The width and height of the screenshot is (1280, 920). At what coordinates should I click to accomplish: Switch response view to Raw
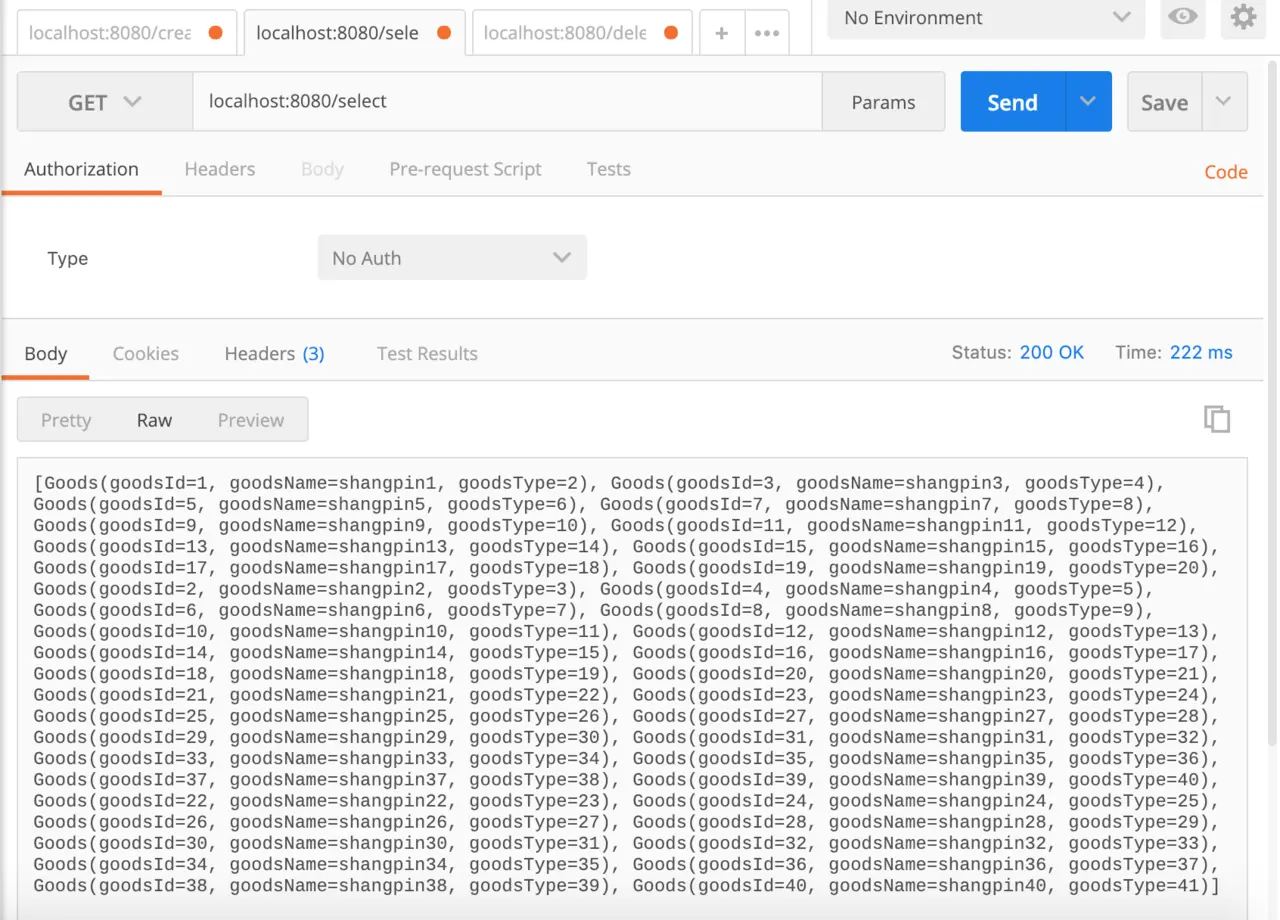[x=154, y=420]
